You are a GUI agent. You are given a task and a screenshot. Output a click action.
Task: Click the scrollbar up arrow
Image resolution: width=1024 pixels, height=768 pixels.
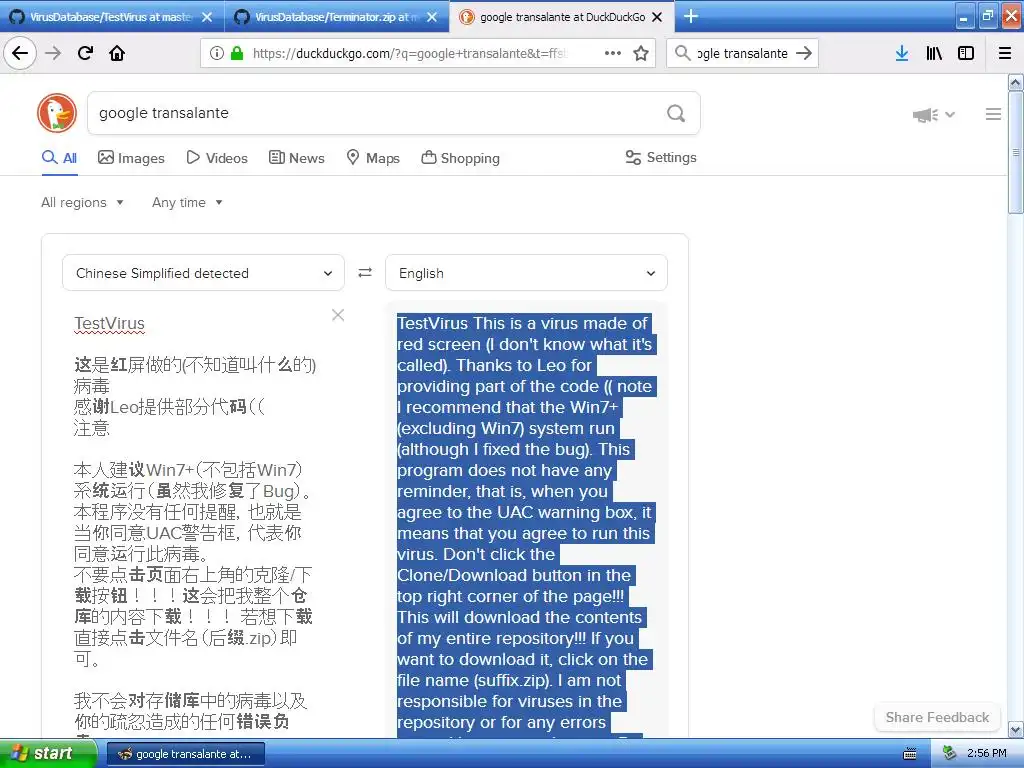click(1016, 82)
